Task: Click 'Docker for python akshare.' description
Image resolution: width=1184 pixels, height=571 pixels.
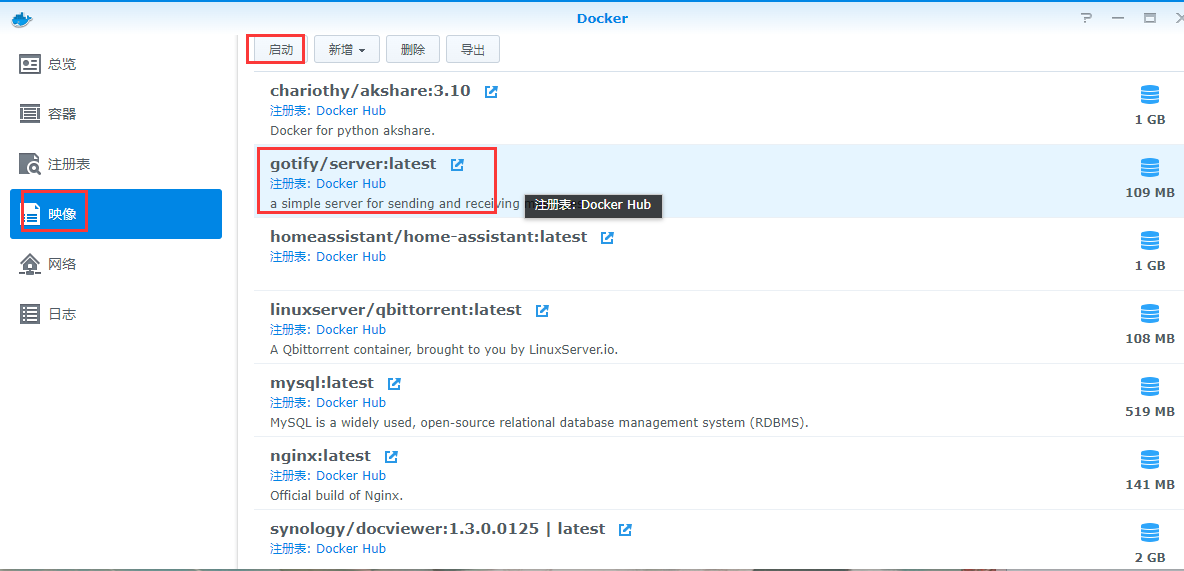Action: point(352,131)
